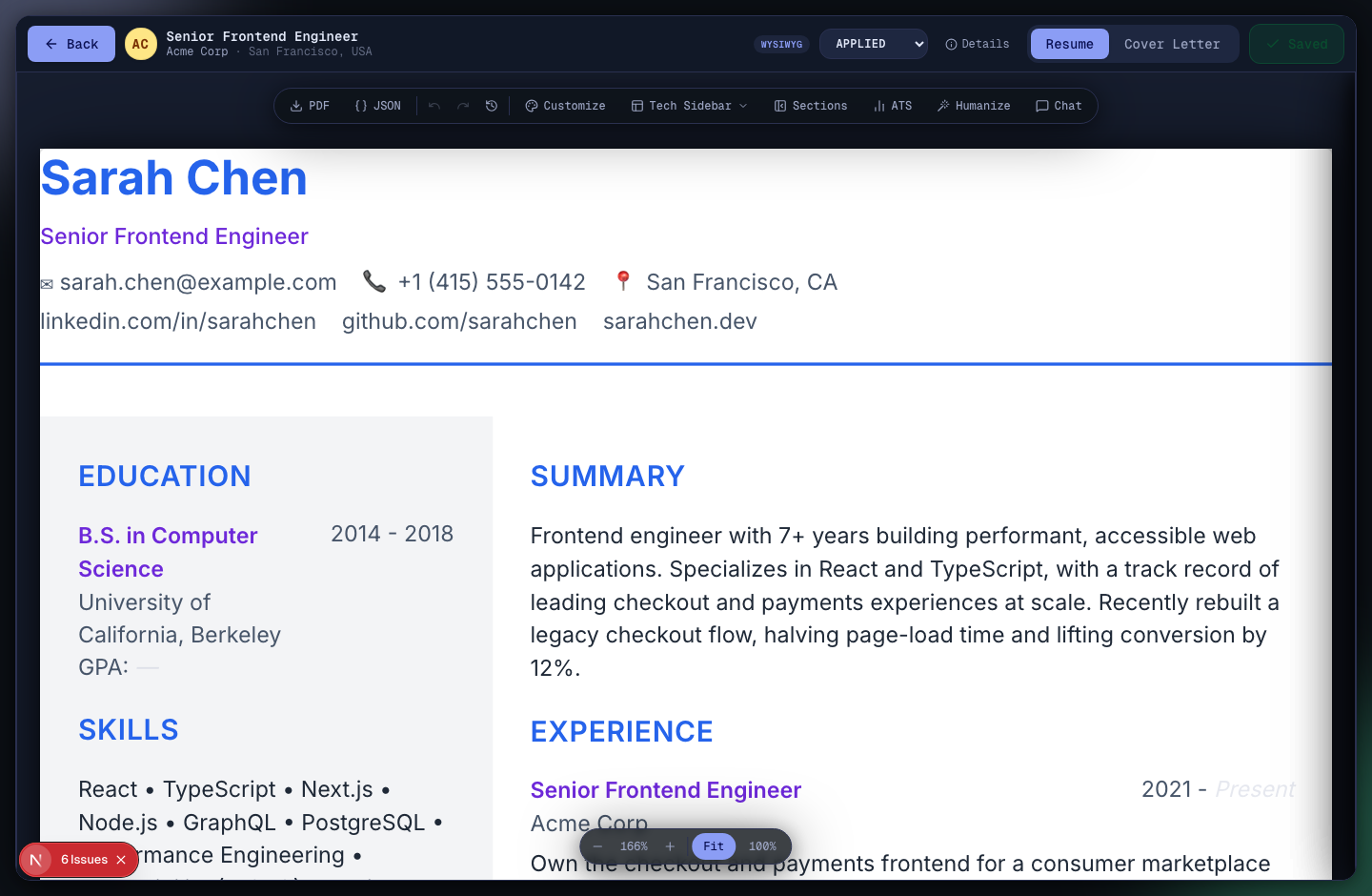Open the Customize palette options
1372x896 pixels.
tap(565, 106)
